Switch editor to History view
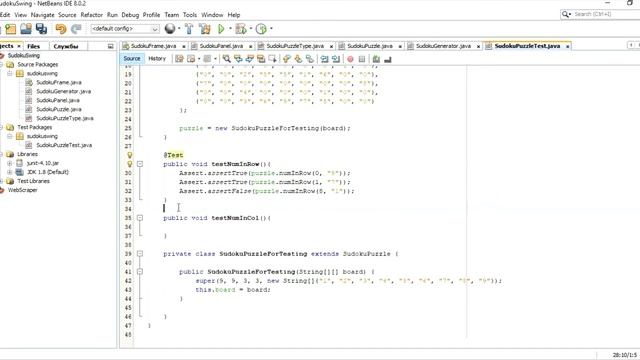This screenshot has width=640, height=360. (x=157, y=59)
